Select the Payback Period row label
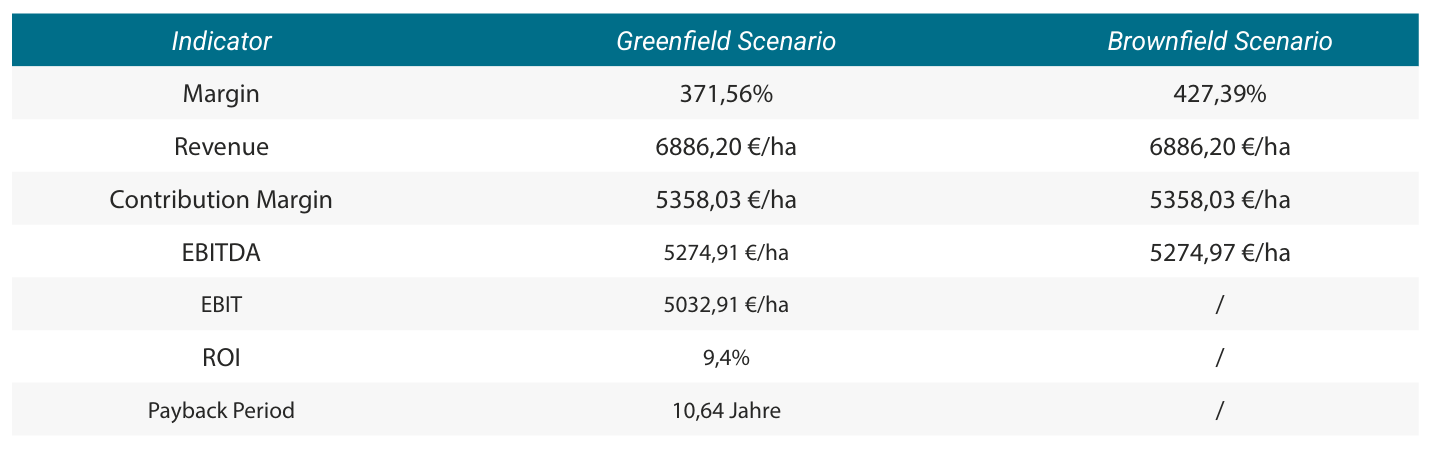Viewport: 1432px width, 451px height. tap(221, 410)
